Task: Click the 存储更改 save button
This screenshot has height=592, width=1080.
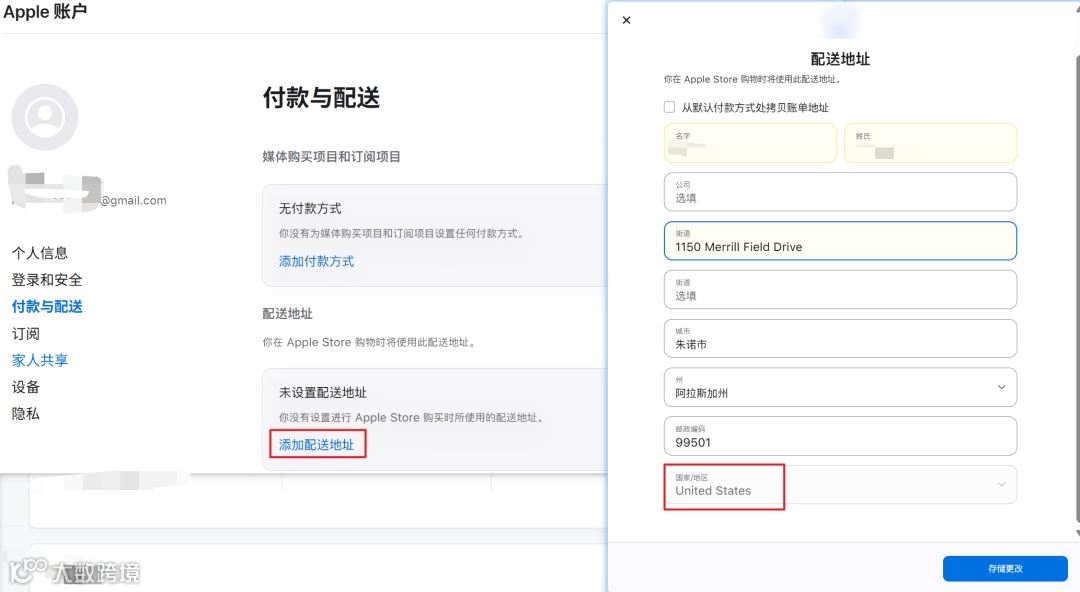Action: 1005,569
